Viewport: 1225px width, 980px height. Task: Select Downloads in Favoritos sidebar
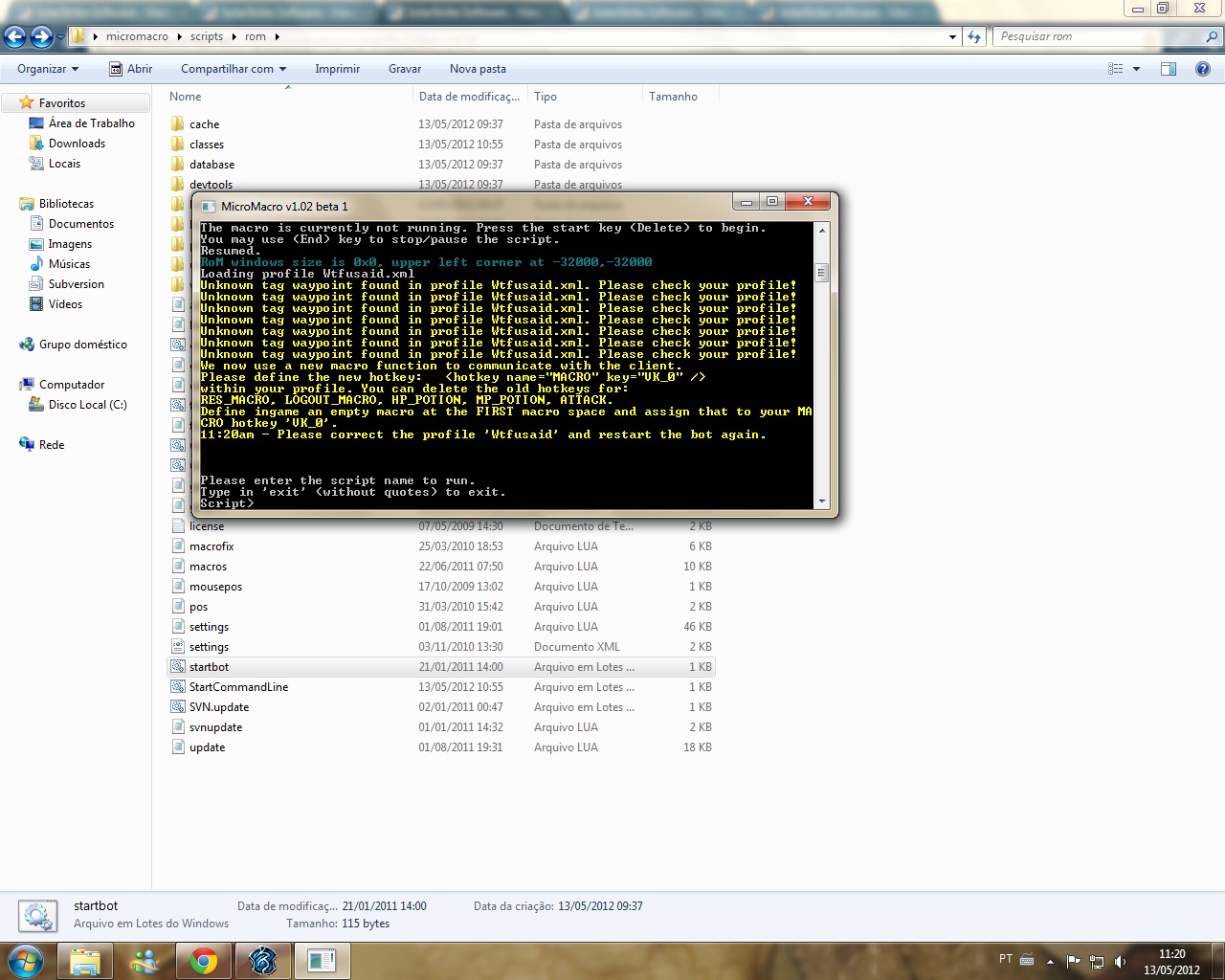[x=77, y=144]
